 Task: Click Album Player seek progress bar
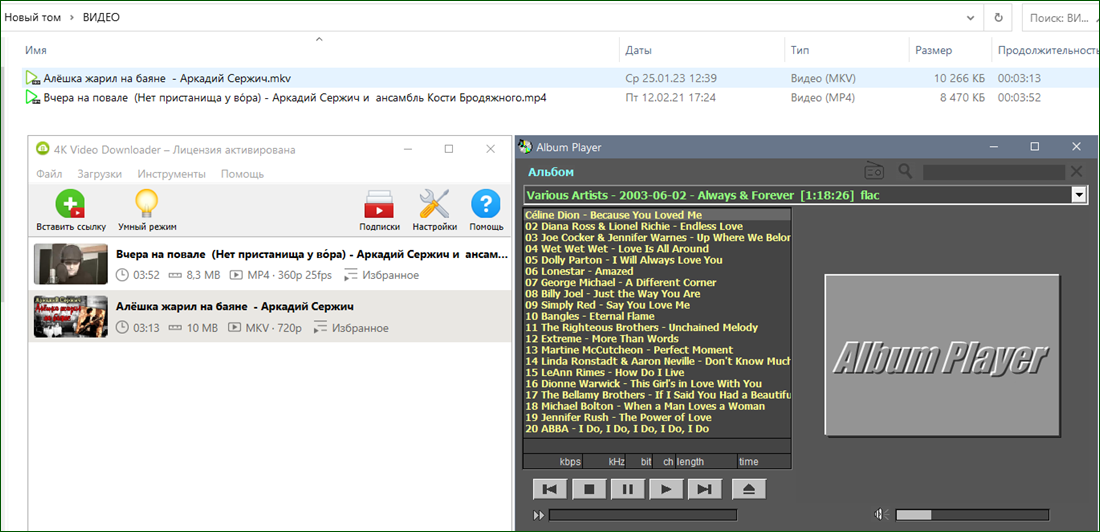click(x=643, y=515)
